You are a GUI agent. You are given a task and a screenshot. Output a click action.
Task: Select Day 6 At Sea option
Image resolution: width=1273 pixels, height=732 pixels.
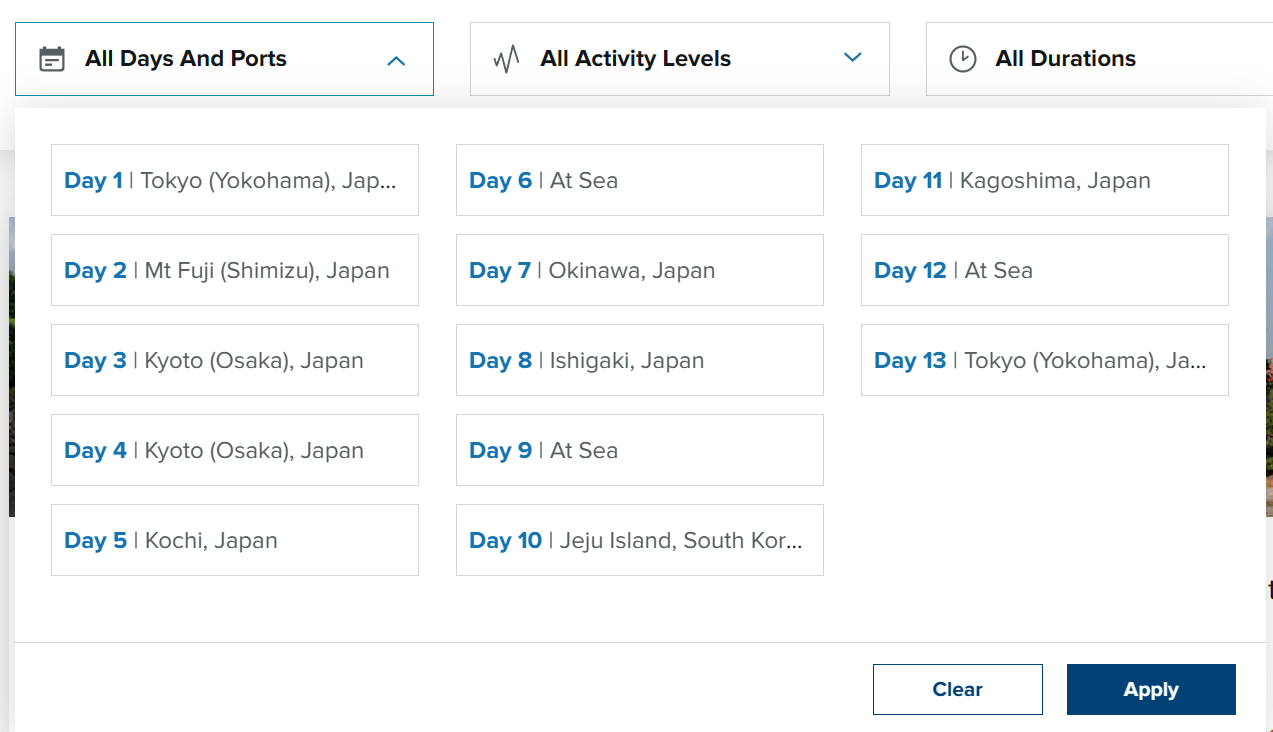[639, 180]
